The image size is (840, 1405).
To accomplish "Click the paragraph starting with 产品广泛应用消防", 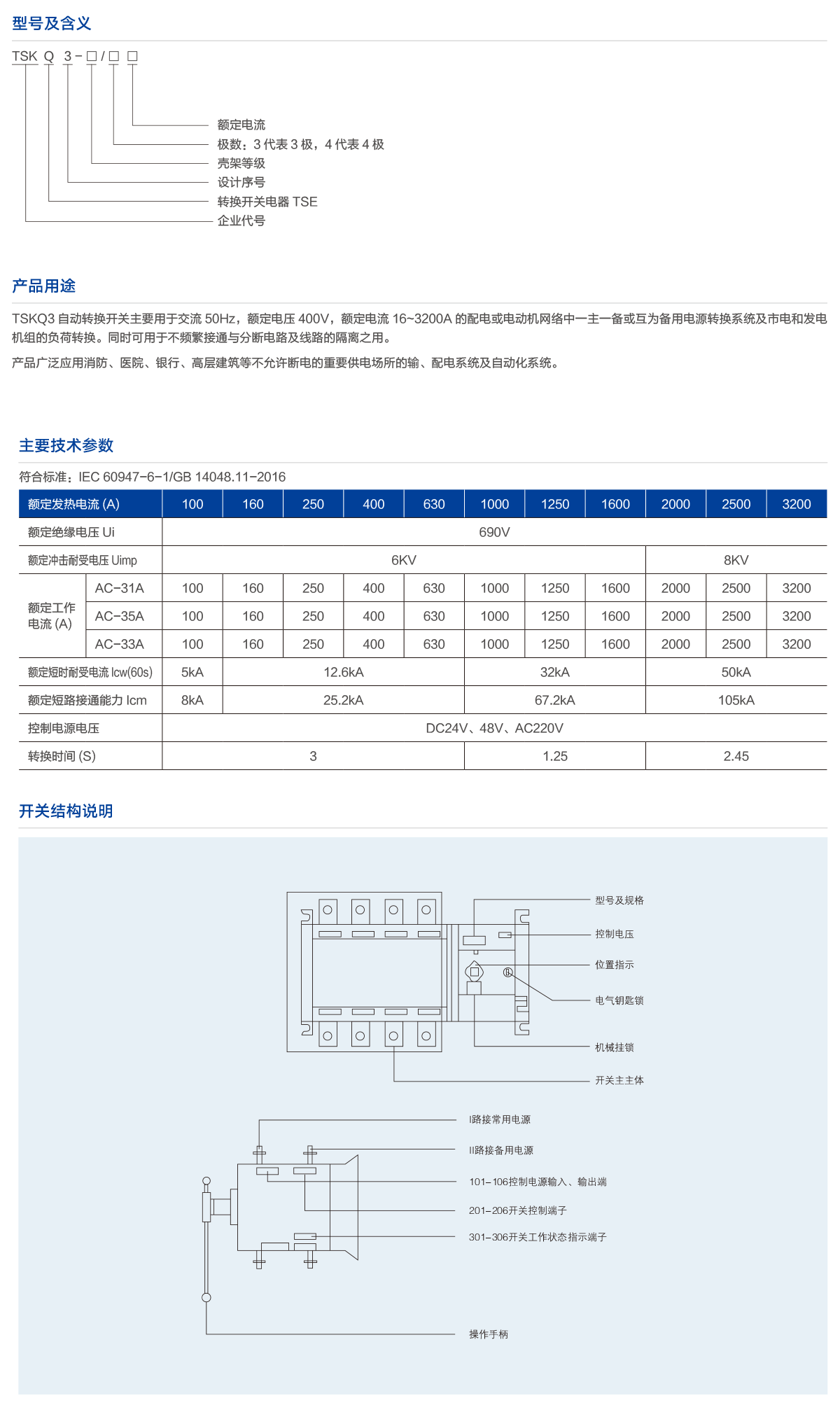I will tap(287, 363).
